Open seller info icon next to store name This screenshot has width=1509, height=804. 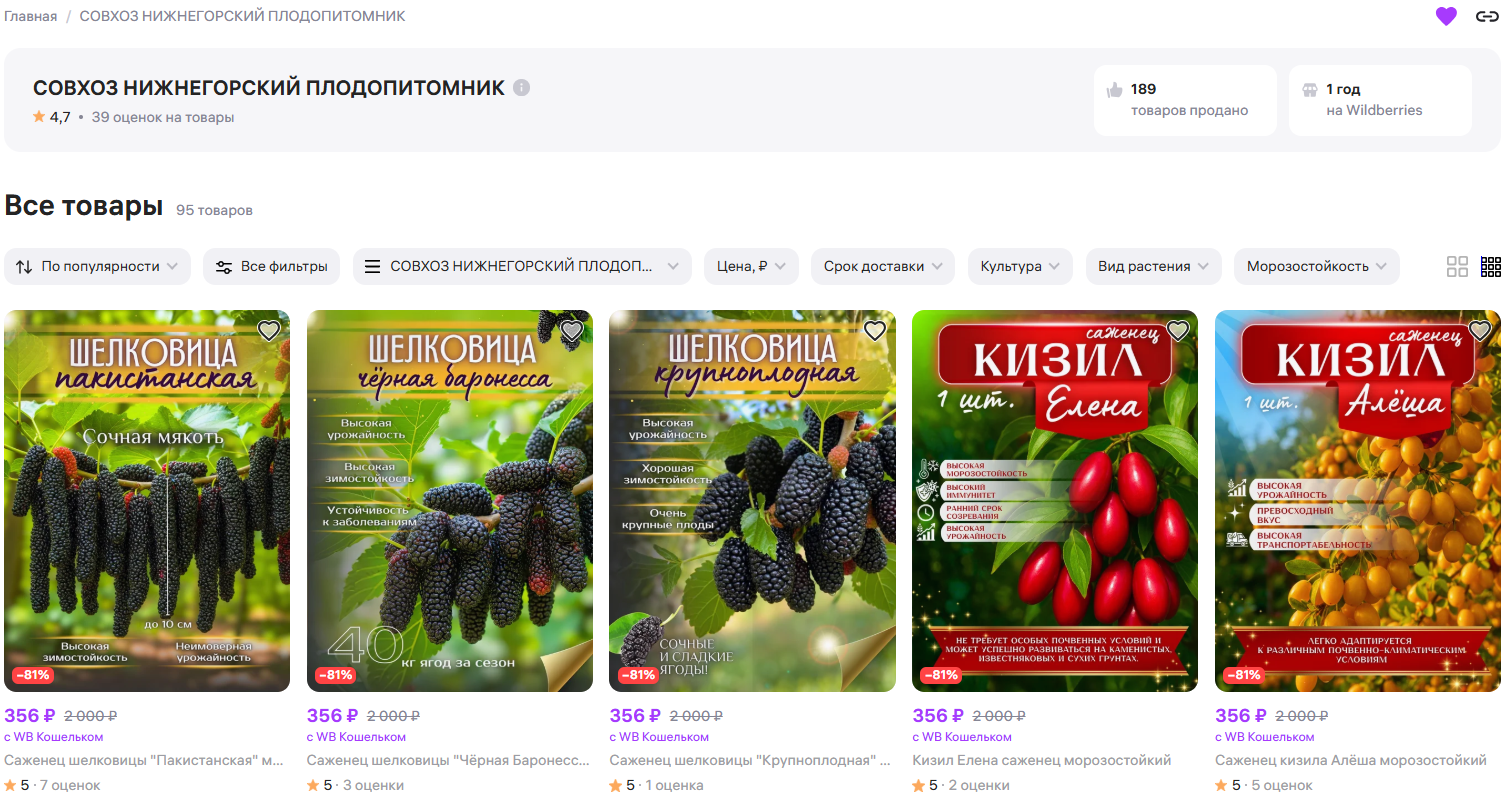pyautogui.click(x=521, y=88)
